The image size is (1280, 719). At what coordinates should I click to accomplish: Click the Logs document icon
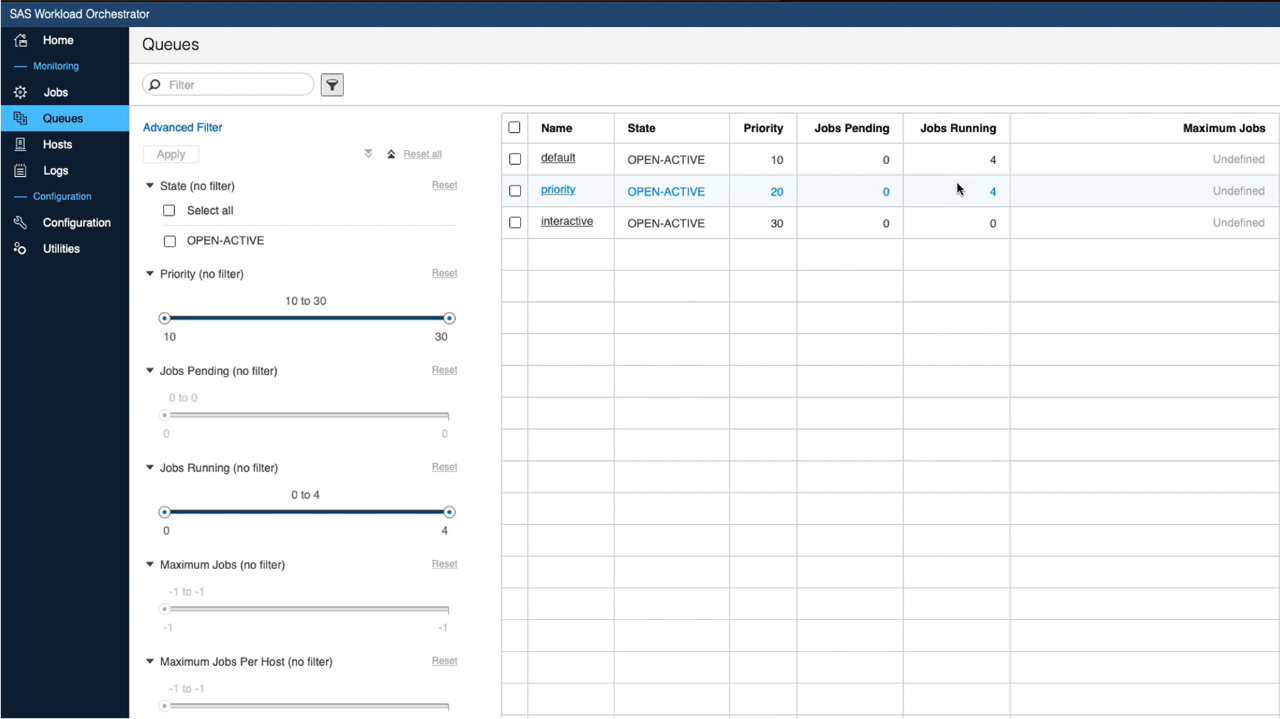click(20, 171)
